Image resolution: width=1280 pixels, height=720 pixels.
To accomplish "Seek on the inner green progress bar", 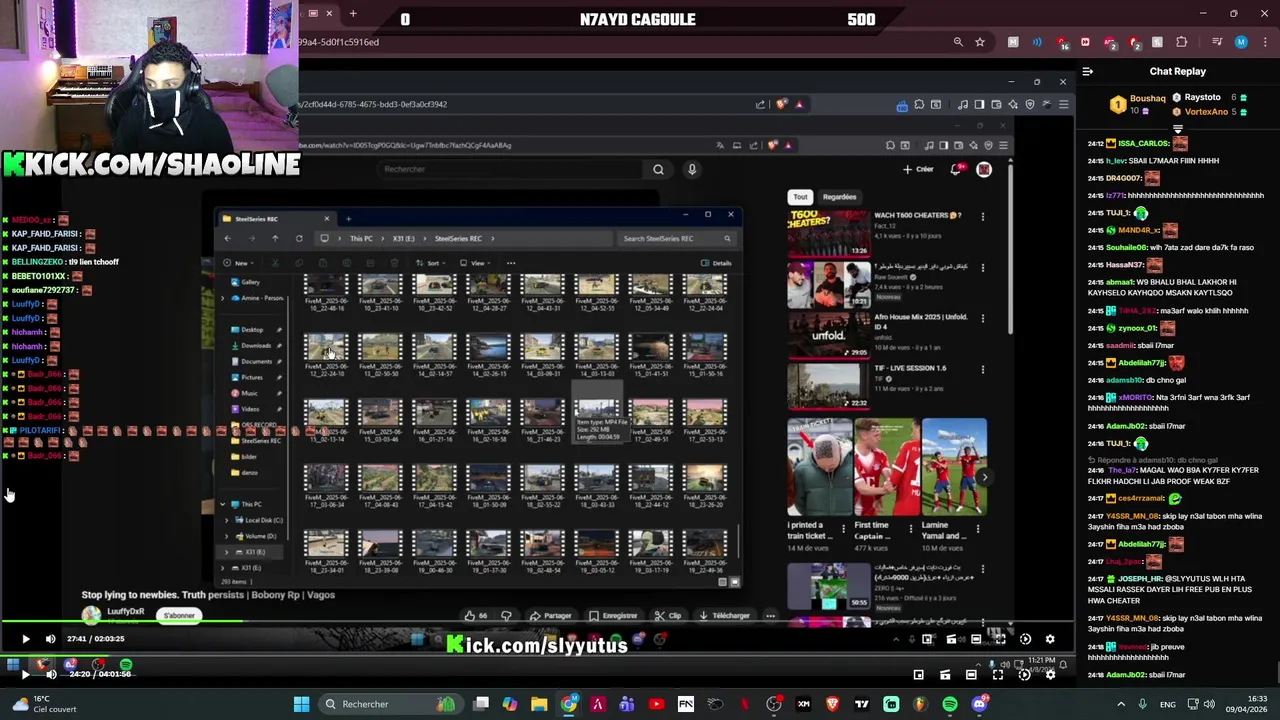I will point(122,622).
